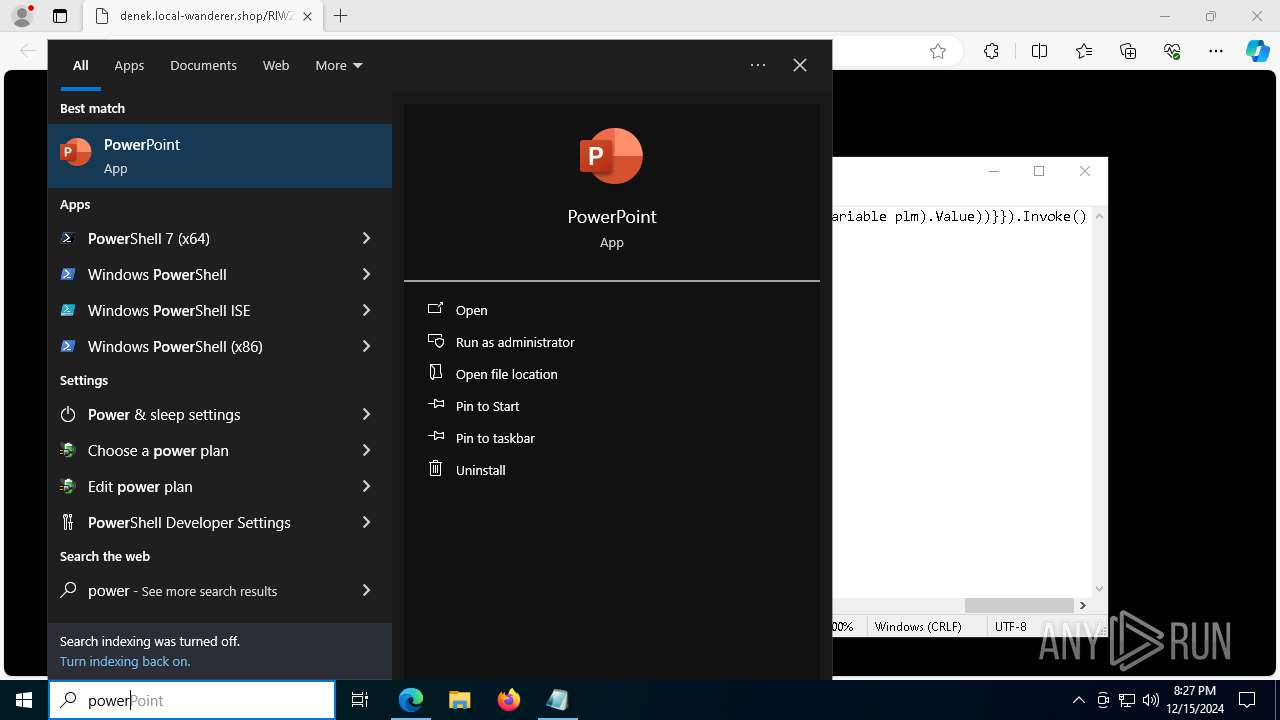The image size is (1280, 720).
Task: Click UTF-8 encoding in Notepad status bar
Action: [x=1011, y=626]
